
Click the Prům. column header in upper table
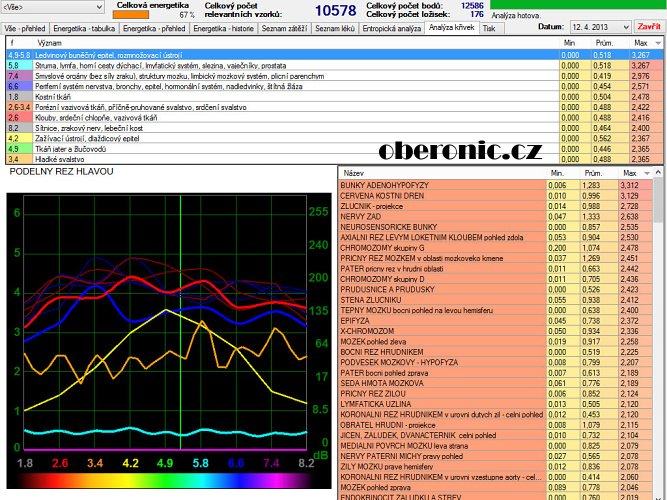pyautogui.click(x=603, y=43)
